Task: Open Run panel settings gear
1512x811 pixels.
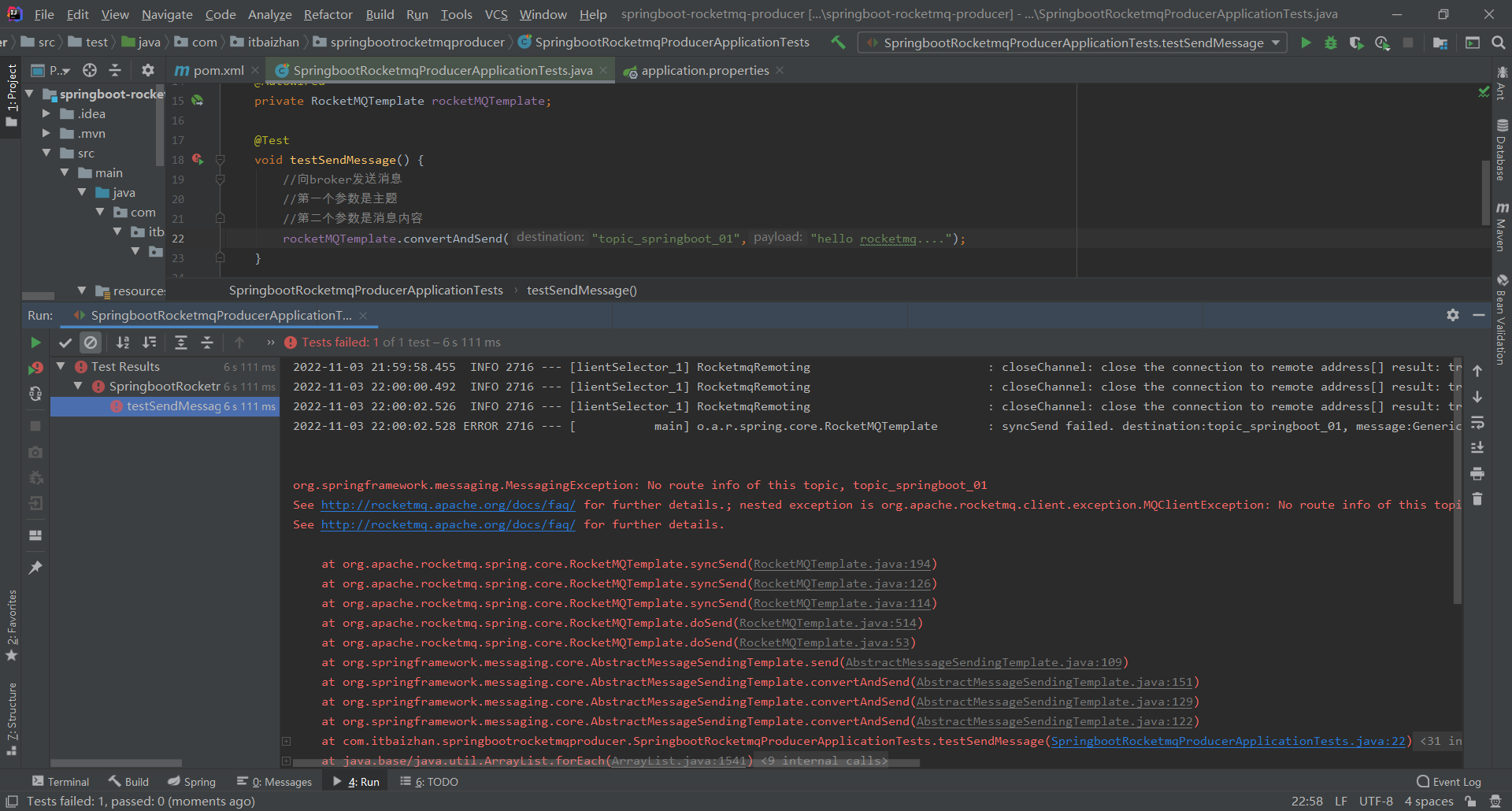Action: [x=1453, y=315]
